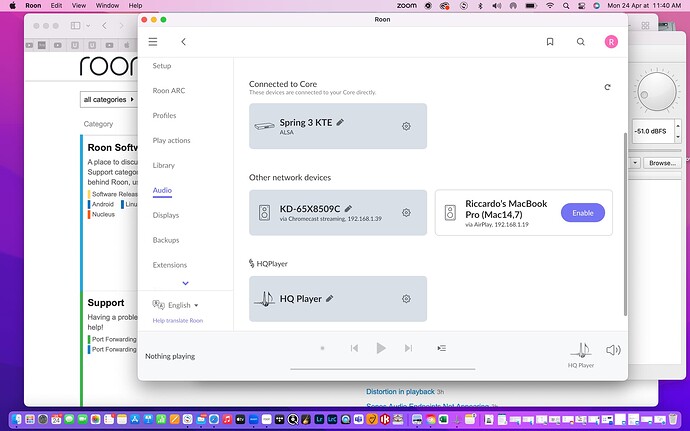Open the Window menu in menu bar
This screenshot has height=431, width=690.
[x=107, y=5]
